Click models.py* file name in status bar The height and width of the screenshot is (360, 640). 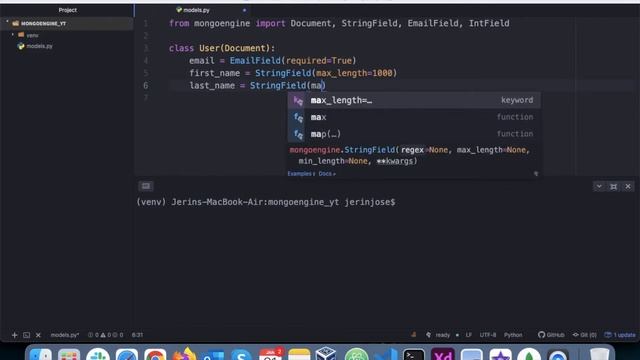(65, 335)
